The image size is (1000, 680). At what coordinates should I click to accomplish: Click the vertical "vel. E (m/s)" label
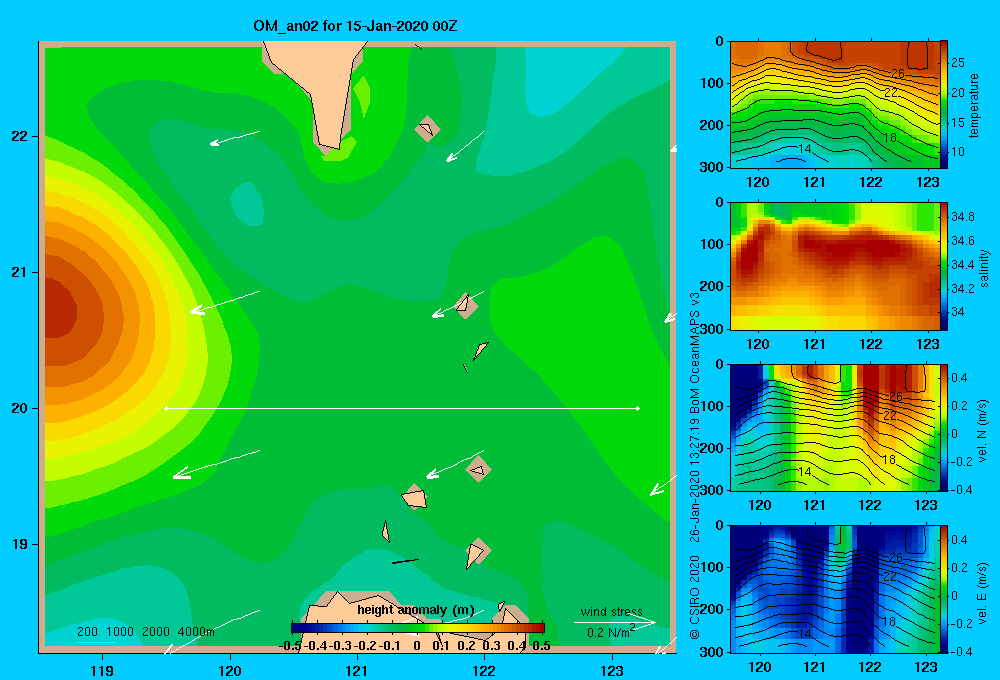tap(982, 593)
